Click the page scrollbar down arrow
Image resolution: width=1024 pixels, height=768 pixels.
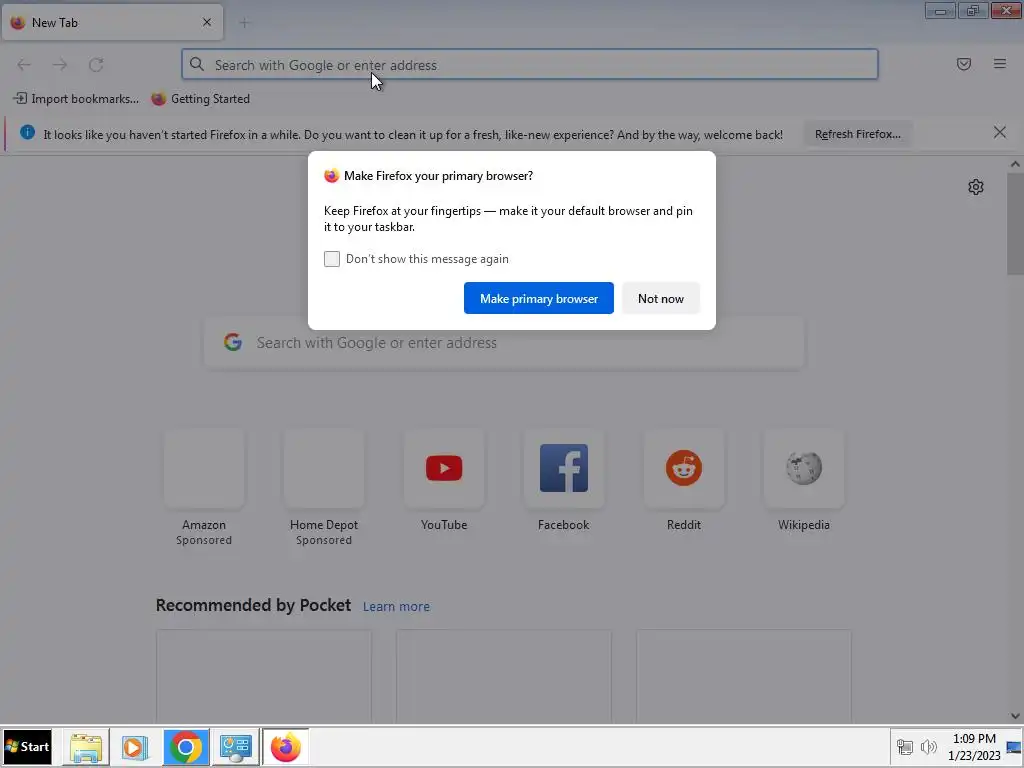tap(1015, 716)
